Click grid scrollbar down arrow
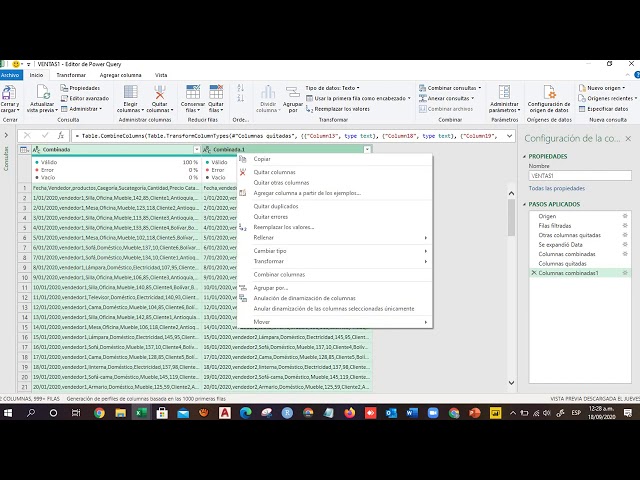The width and height of the screenshot is (640, 480). point(511,382)
